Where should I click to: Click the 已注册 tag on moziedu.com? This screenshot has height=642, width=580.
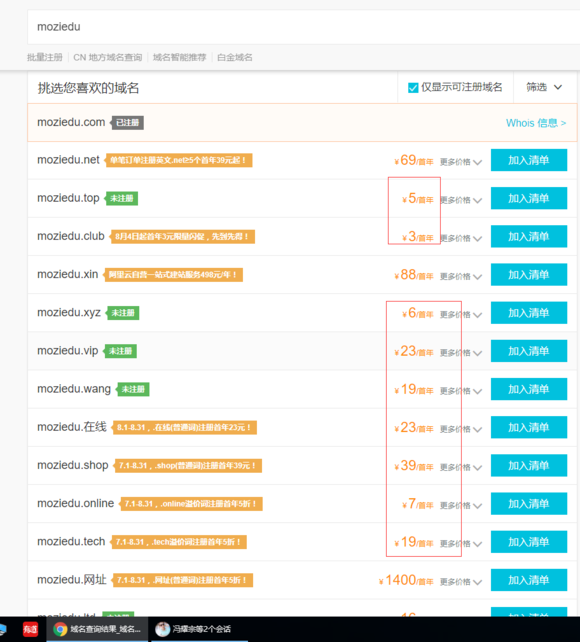[x=127, y=122]
